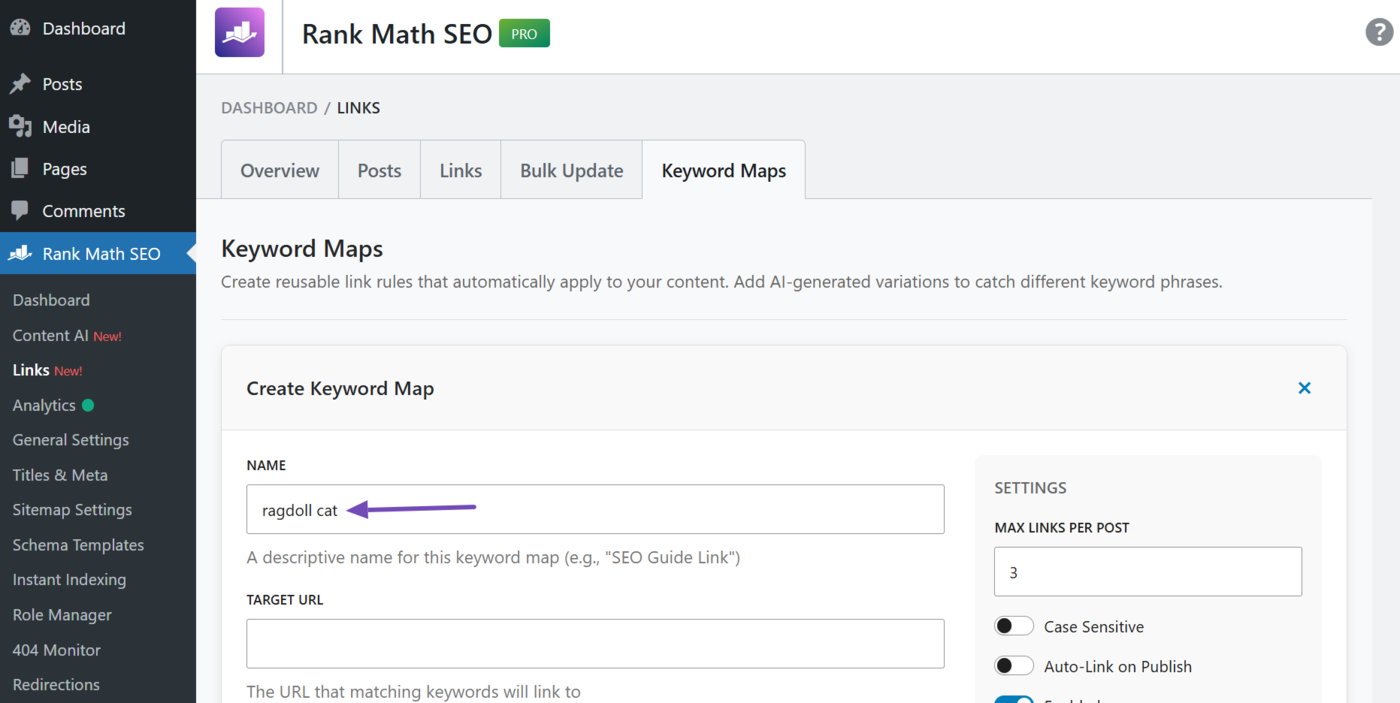The height and width of the screenshot is (703, 1400).
Task: Select the Pages icon in the sidebar
Action: coord(20,168)
